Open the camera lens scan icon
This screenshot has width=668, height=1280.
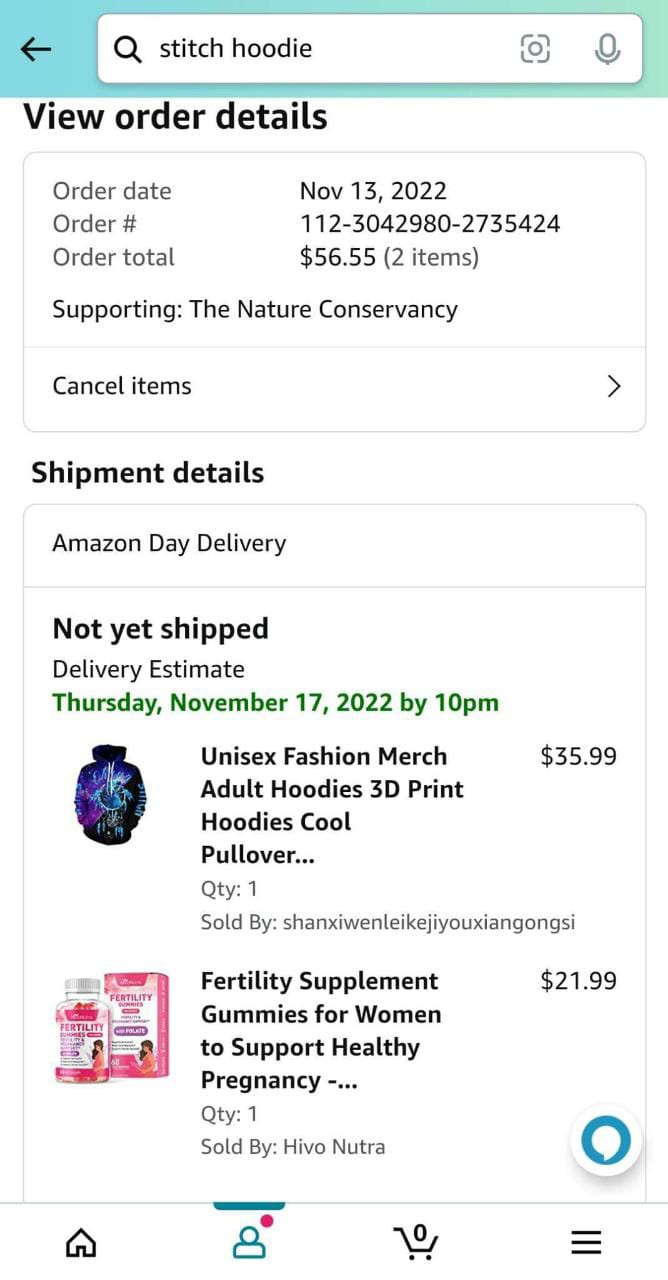pos(536,48)
